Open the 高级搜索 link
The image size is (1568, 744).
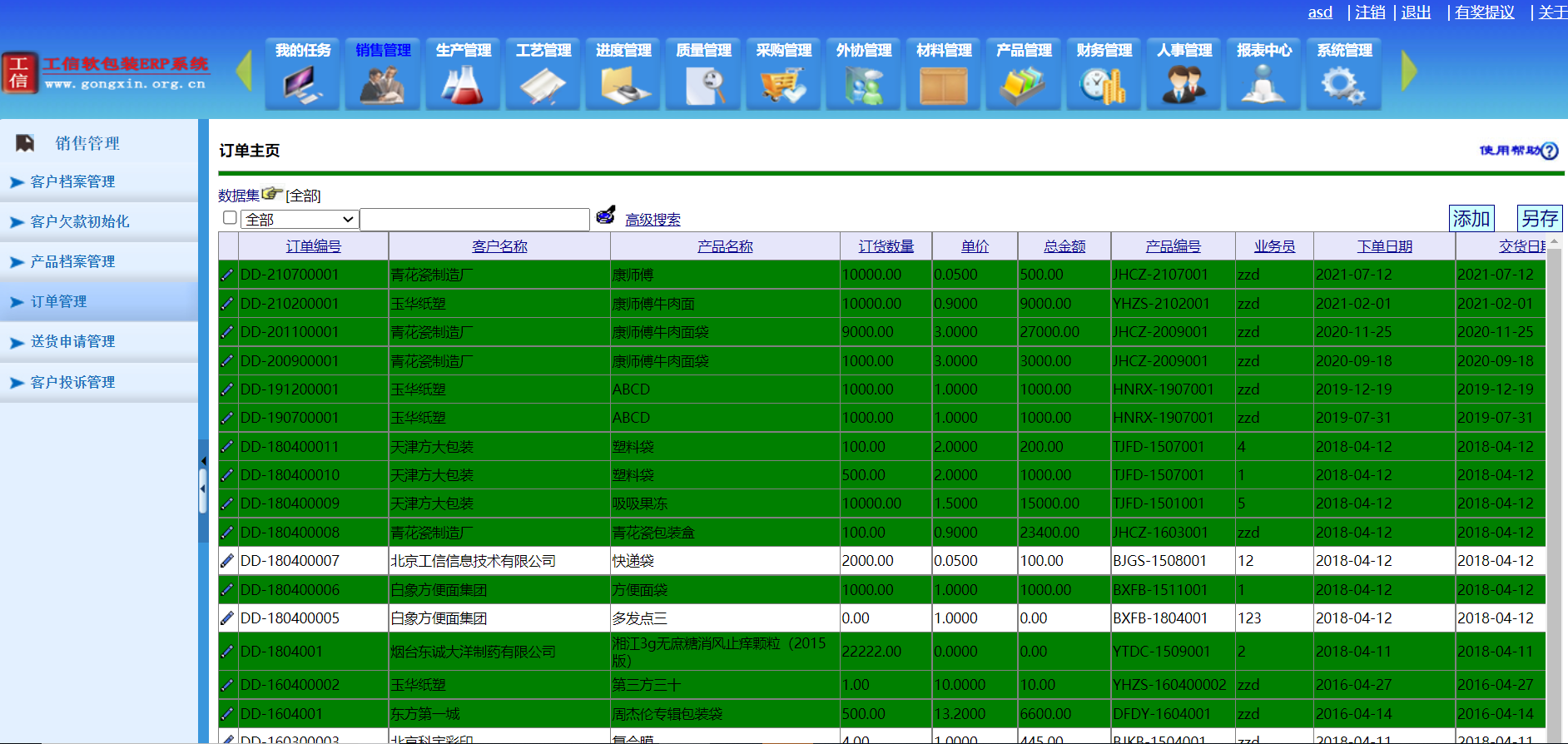click(x=653, y=220)
